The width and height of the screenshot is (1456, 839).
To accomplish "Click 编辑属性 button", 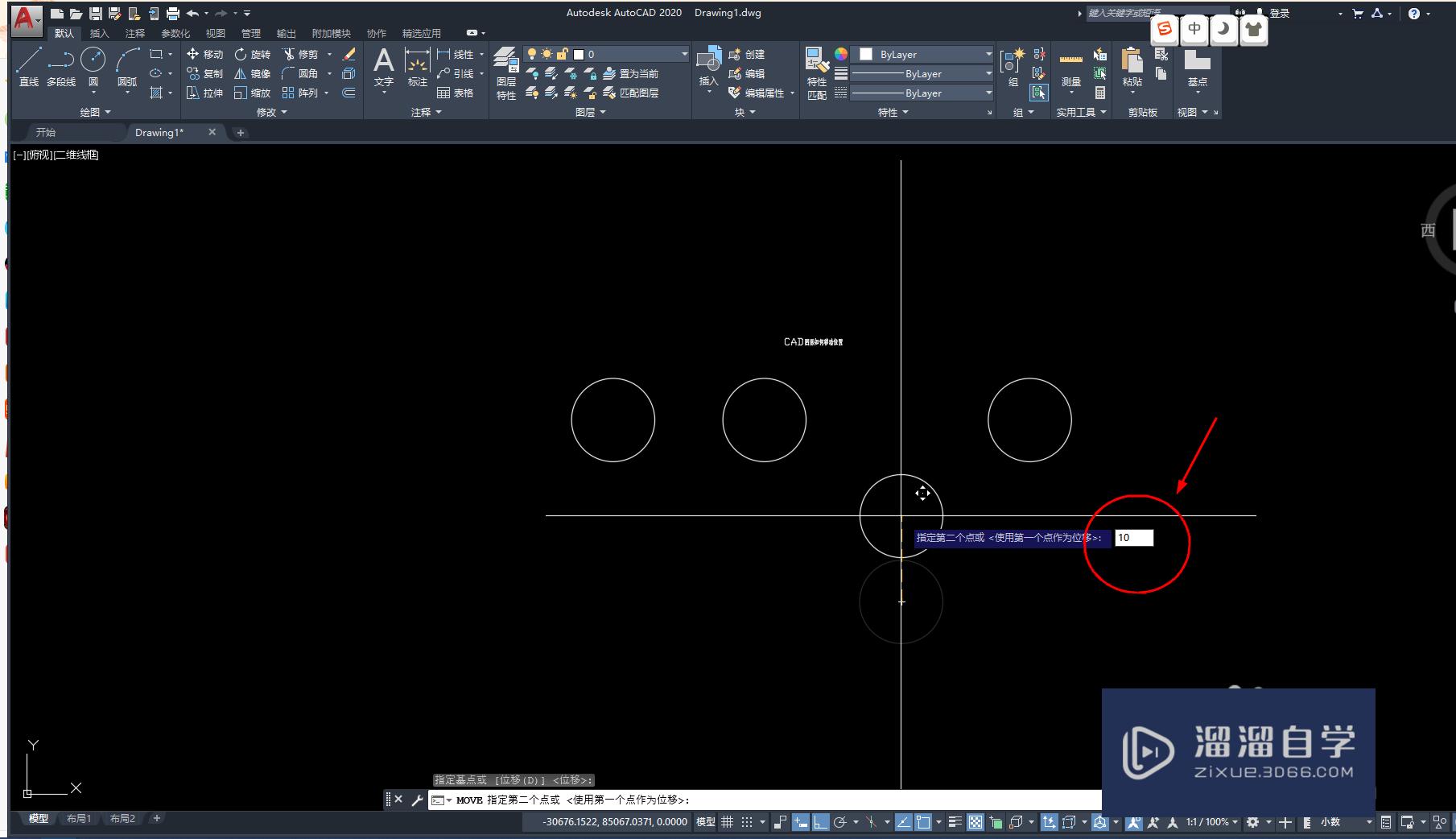I will 756,93.
